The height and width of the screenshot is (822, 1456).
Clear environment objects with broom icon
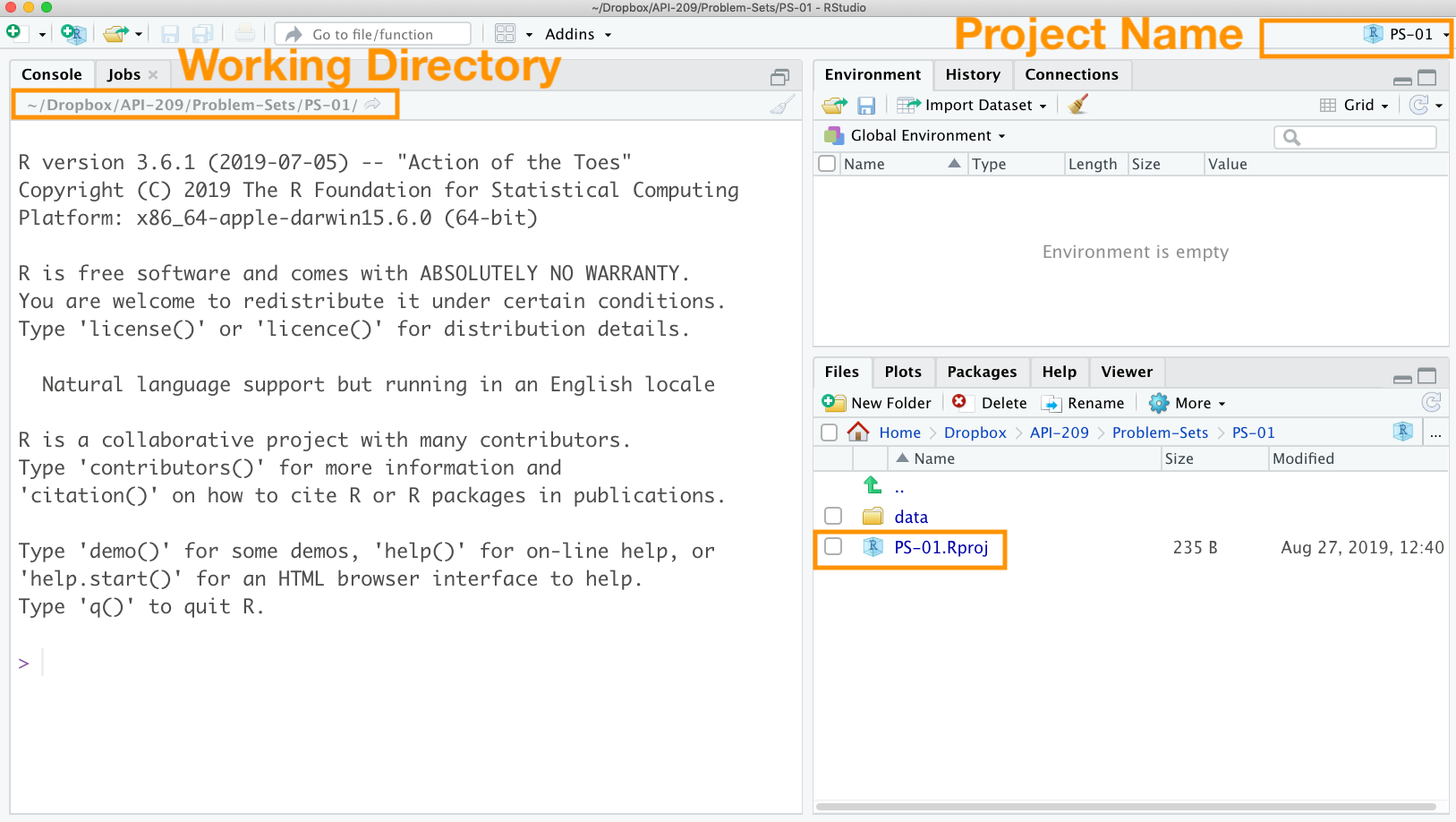[1078, 105]
